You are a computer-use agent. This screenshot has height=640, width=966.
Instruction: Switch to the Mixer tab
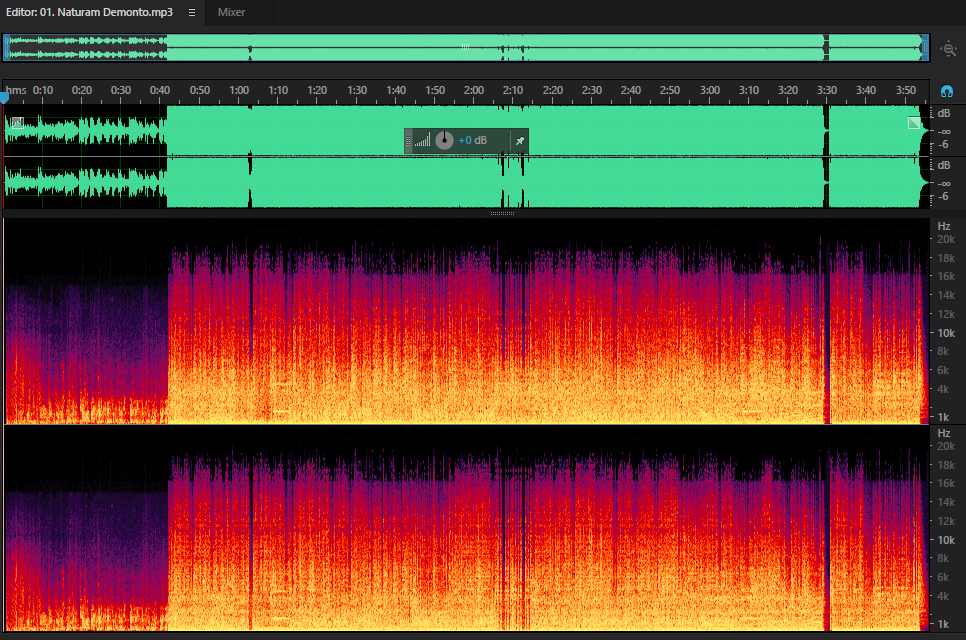coord(231,12)
